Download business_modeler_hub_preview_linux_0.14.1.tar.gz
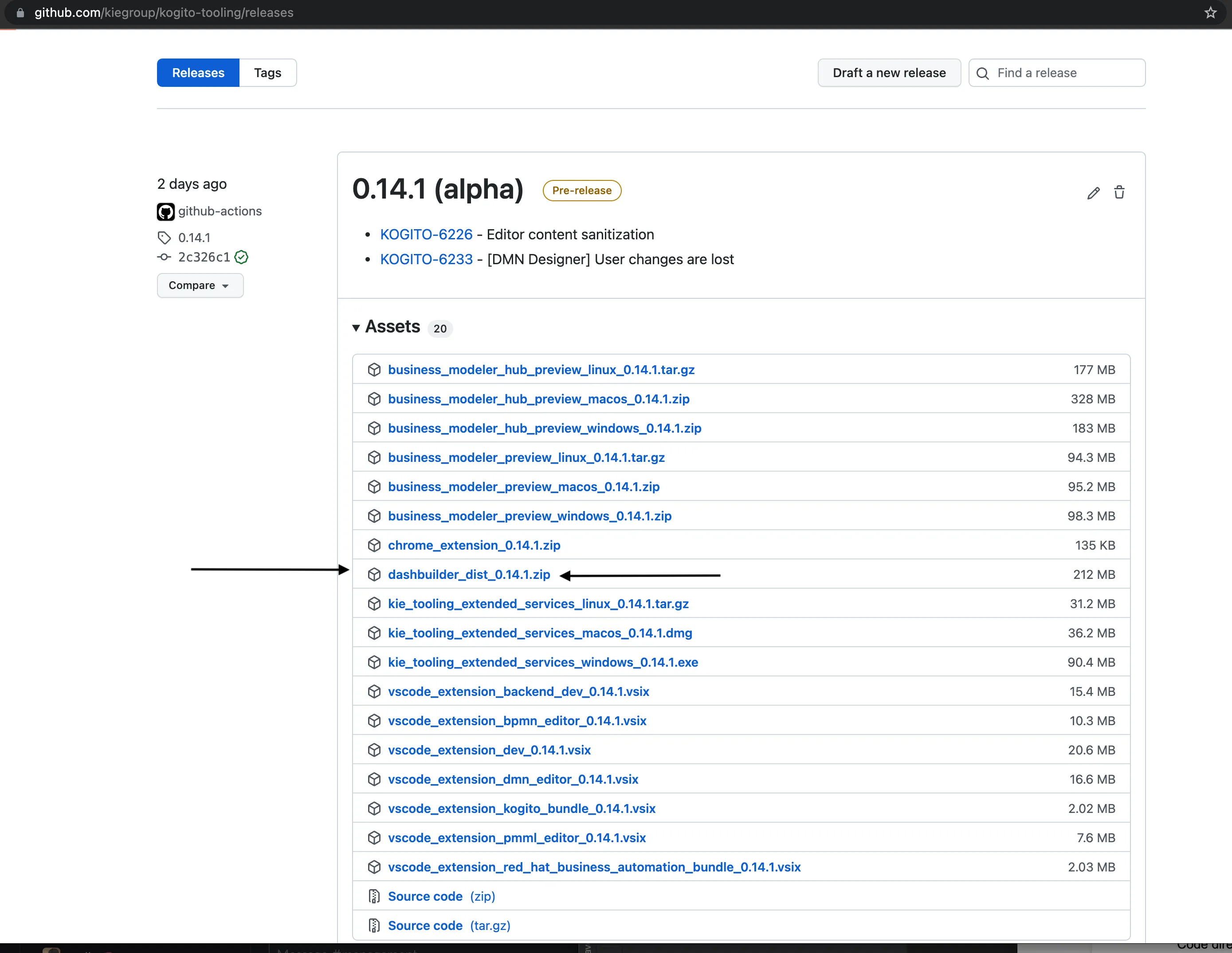This screenshot has height=953, width=1232. coord(541,370)
